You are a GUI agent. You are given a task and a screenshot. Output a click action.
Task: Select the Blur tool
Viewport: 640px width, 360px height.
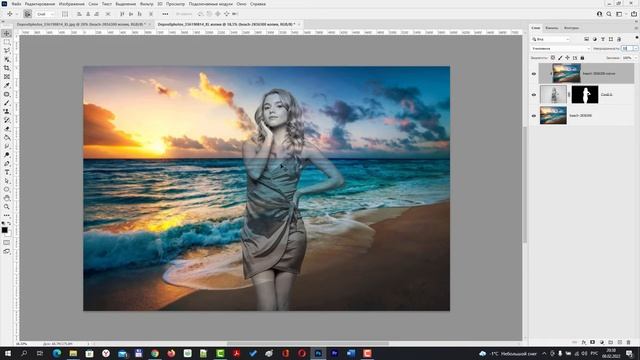point(7,146)
